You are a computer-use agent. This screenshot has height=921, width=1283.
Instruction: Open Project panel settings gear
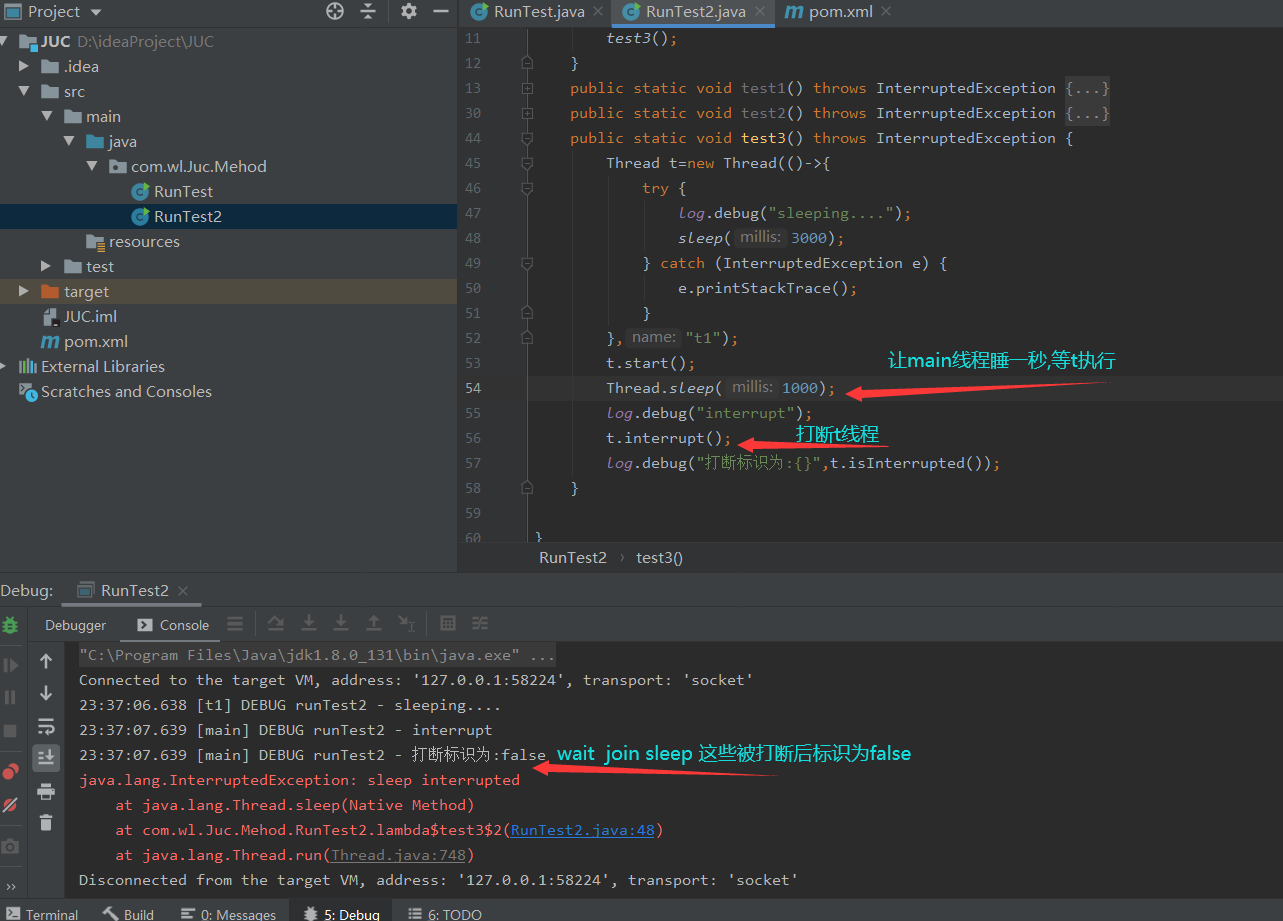pos(409,11)
